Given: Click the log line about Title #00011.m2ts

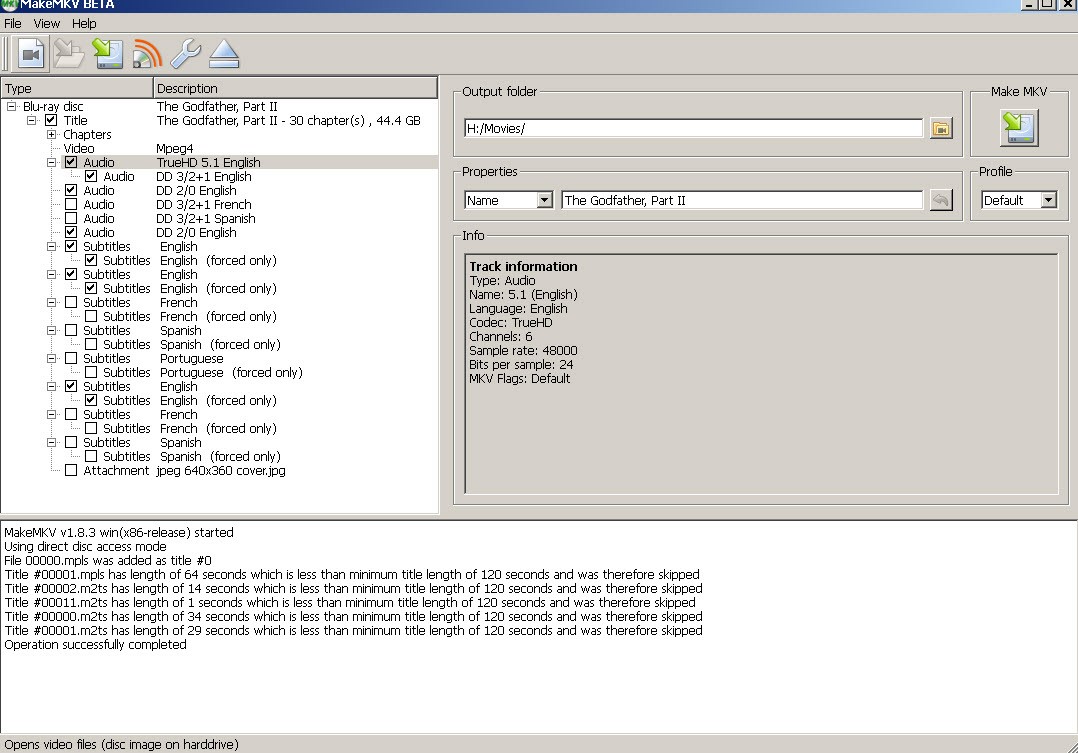Looking at the screenshot, I should pyautogui.click(x=350, y=602).
